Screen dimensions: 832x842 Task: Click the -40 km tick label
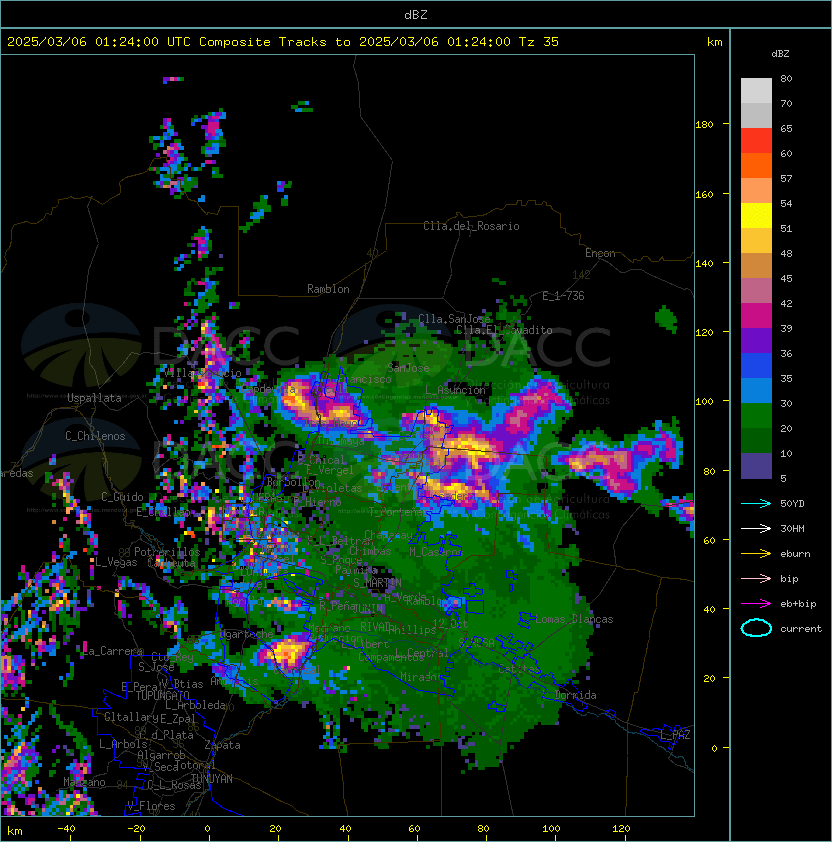tap(66, 829)
